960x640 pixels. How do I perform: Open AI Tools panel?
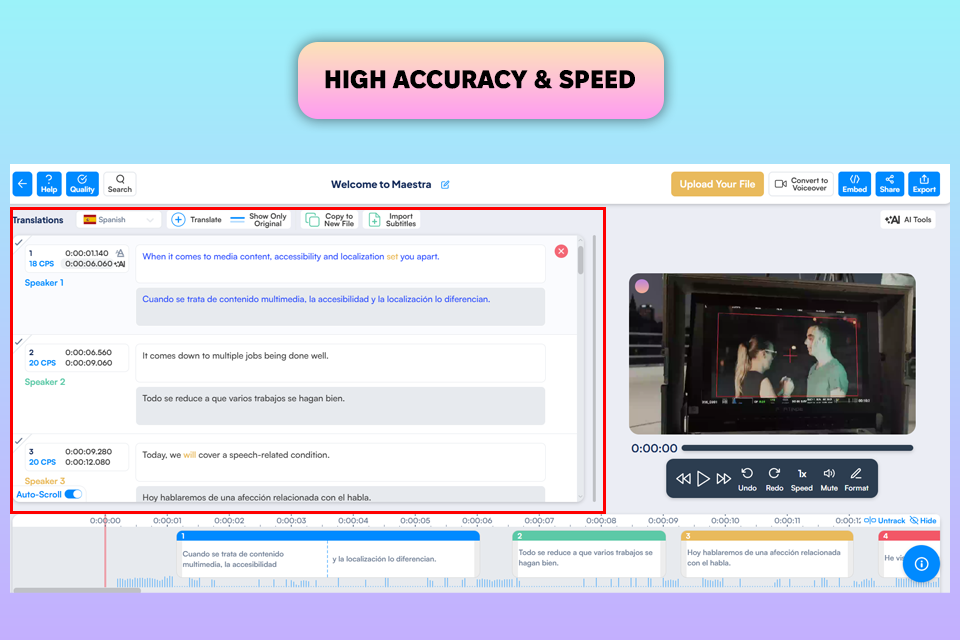click(x=908, y=219)
